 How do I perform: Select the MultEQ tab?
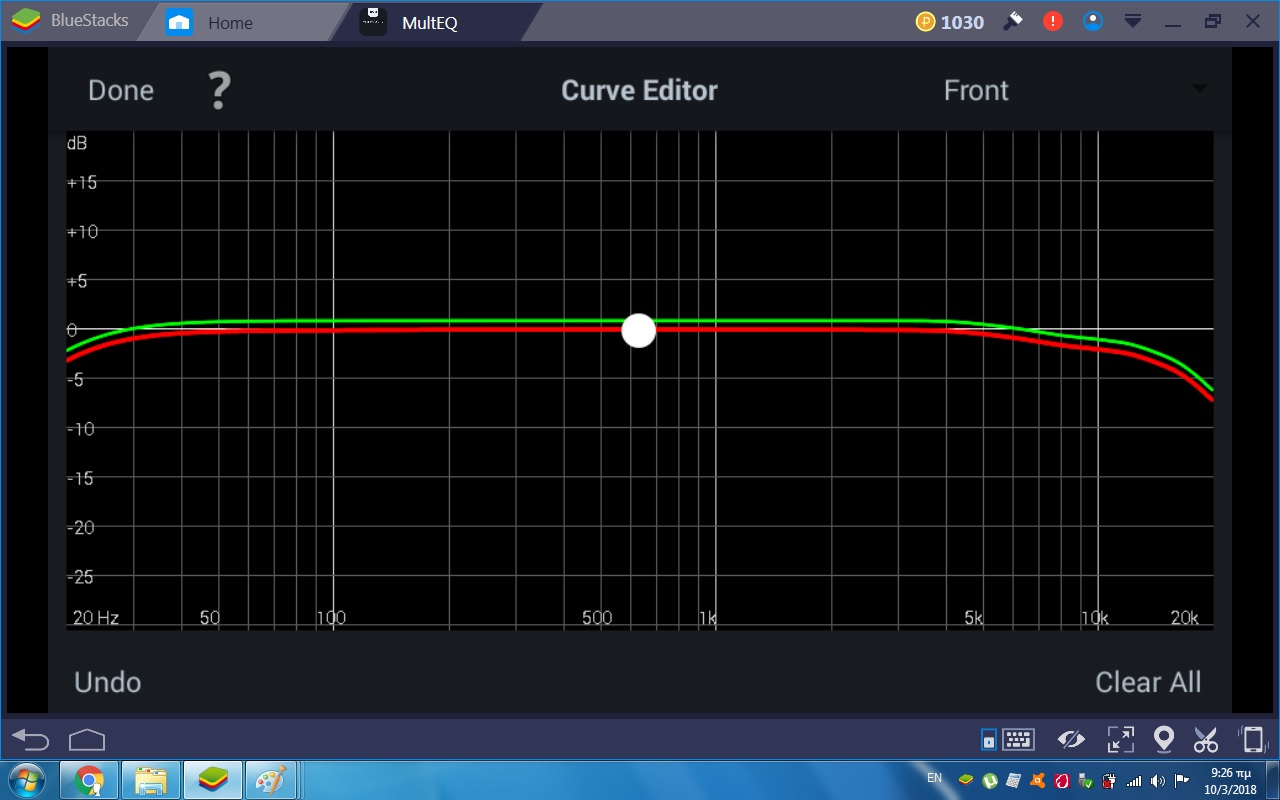click(x=428, y=22)
